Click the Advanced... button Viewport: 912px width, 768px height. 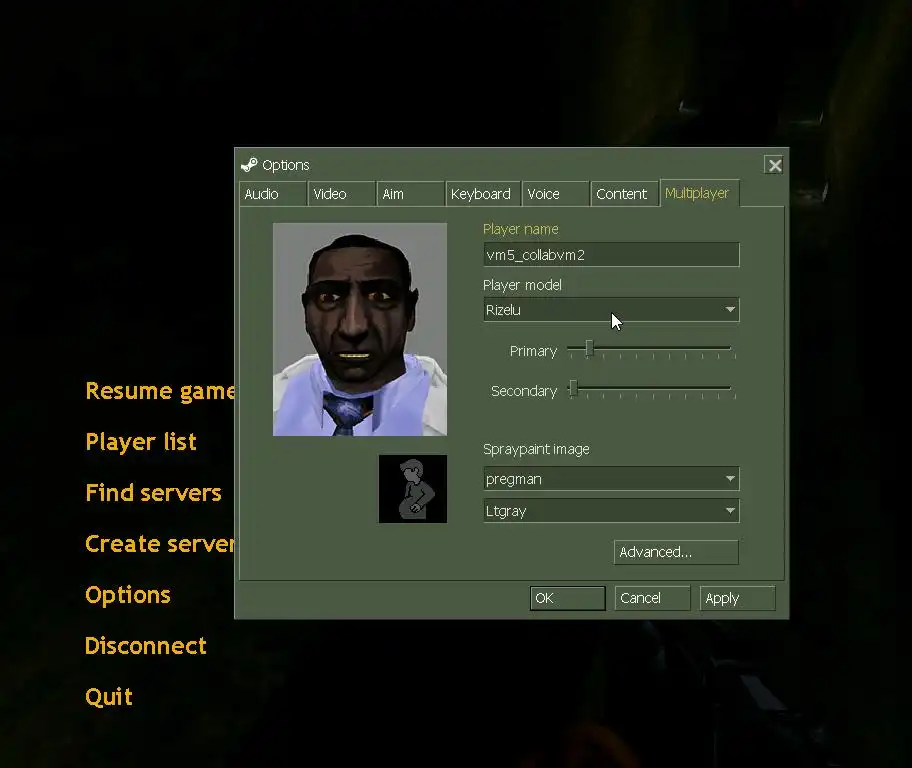(676, 552)
